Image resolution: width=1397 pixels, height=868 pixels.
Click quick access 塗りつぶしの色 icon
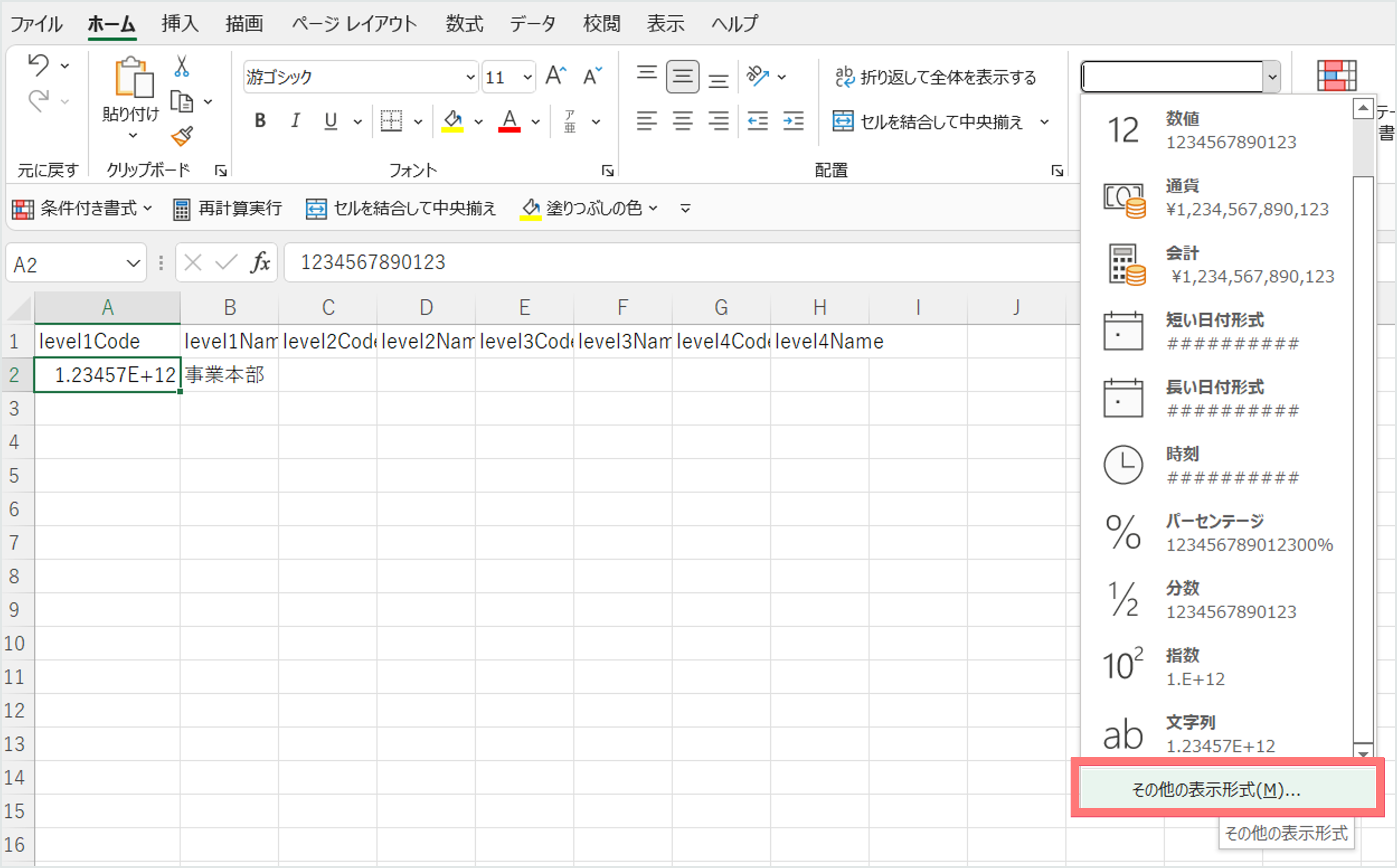click(530, 209)
